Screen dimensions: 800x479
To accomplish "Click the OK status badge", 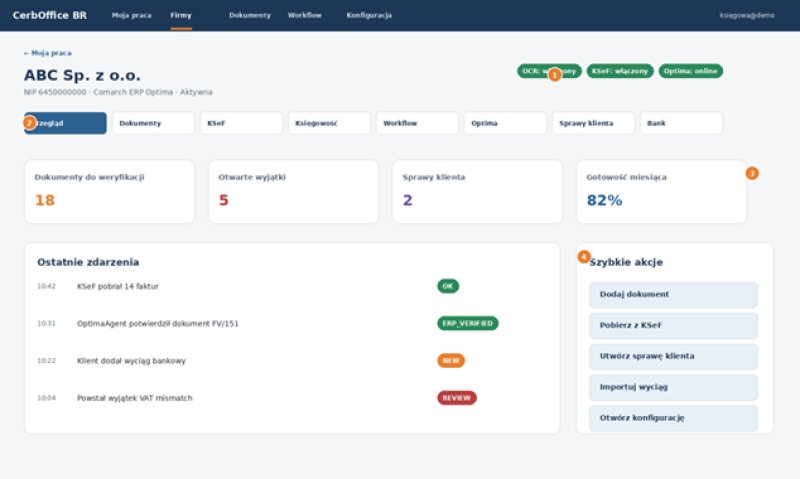I will 448,286.
